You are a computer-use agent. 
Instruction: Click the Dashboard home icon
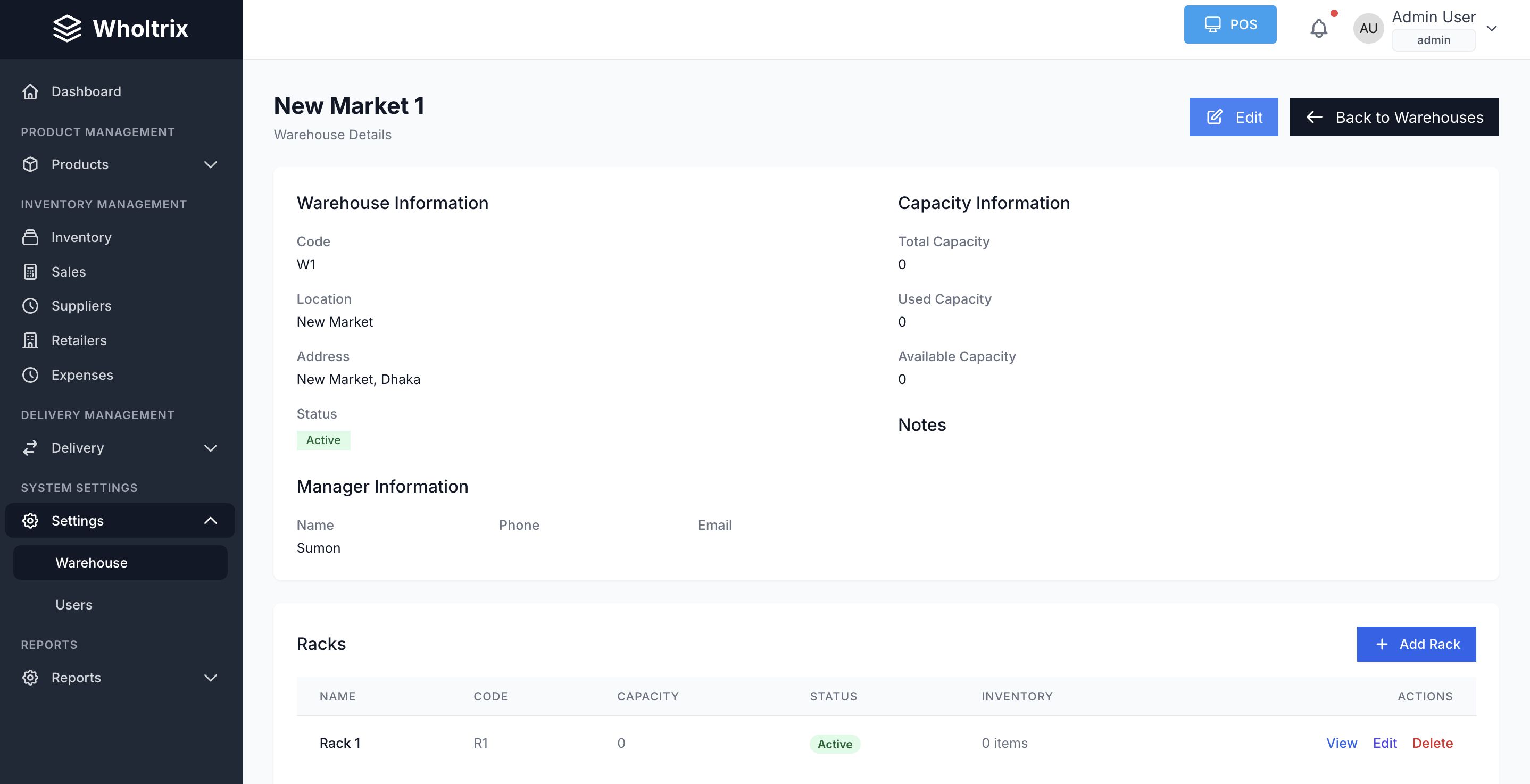(30, 91)
